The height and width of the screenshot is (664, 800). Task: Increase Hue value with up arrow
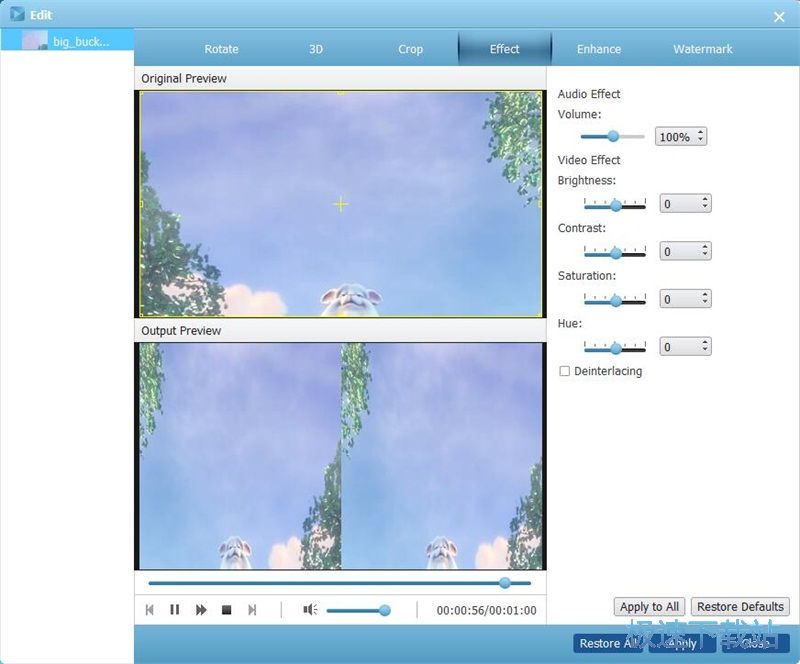click(705, 342)
